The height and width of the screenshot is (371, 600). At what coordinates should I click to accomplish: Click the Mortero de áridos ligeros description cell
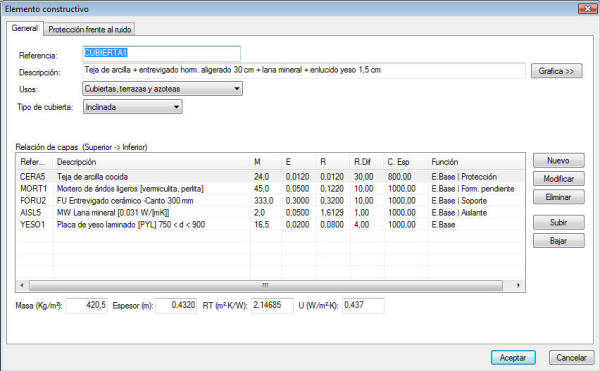pos(130,189)
